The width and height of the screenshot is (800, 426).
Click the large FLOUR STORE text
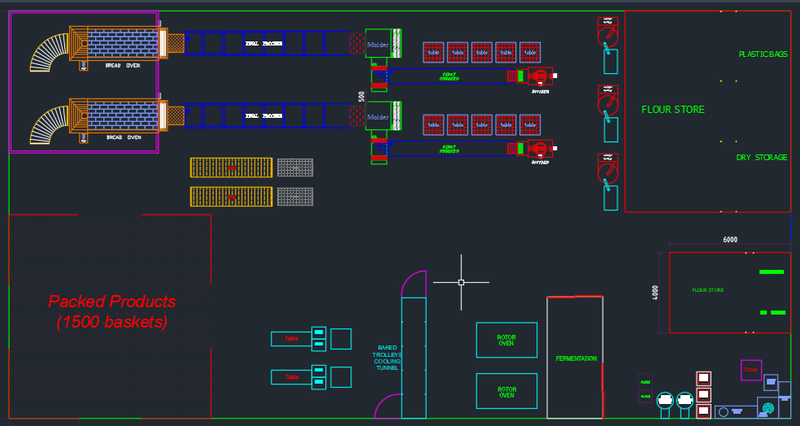[x=672, y=109]
